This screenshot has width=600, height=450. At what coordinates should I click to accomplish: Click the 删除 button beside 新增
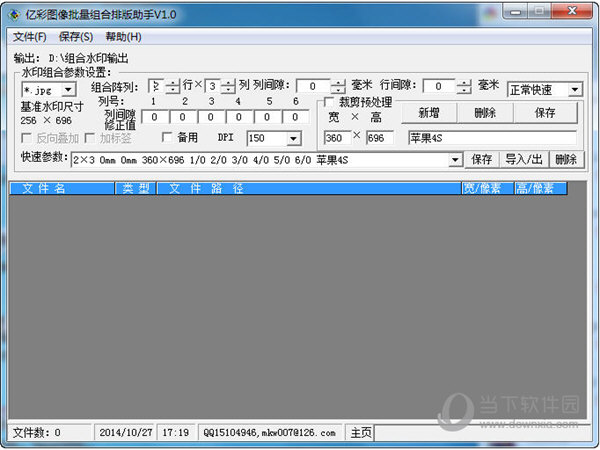click(485, 113)
